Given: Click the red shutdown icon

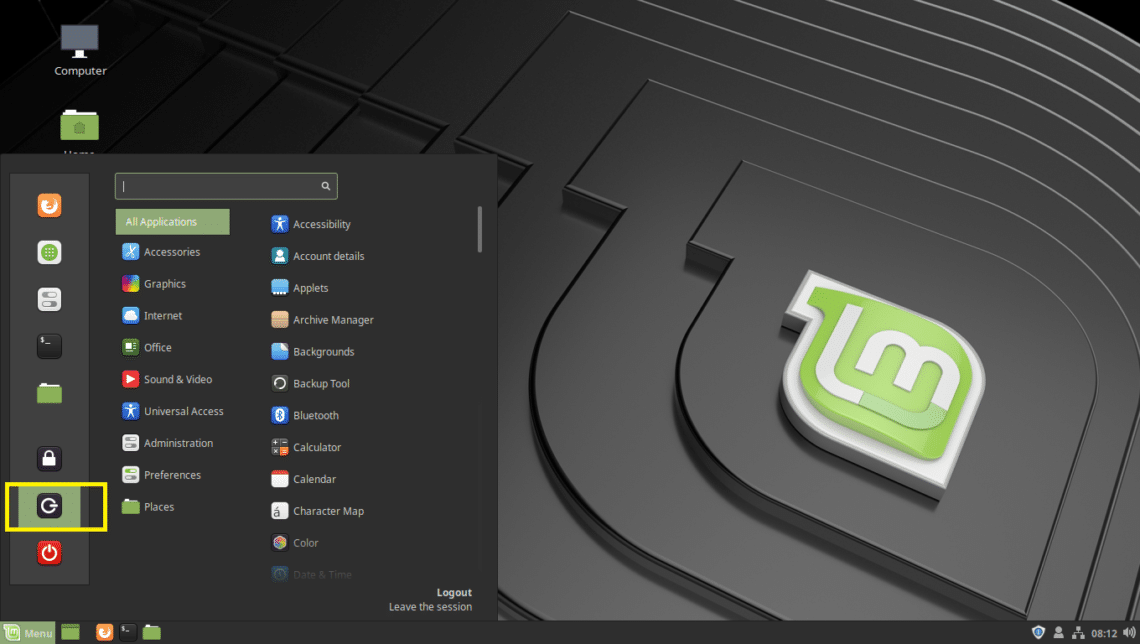Looking at the screenshot, I should (x=49, y=552).
